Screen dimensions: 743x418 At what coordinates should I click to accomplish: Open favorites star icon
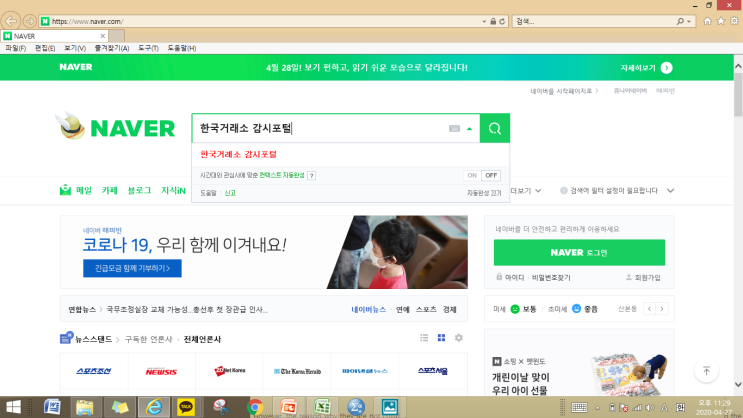click(x=721, y=21)
